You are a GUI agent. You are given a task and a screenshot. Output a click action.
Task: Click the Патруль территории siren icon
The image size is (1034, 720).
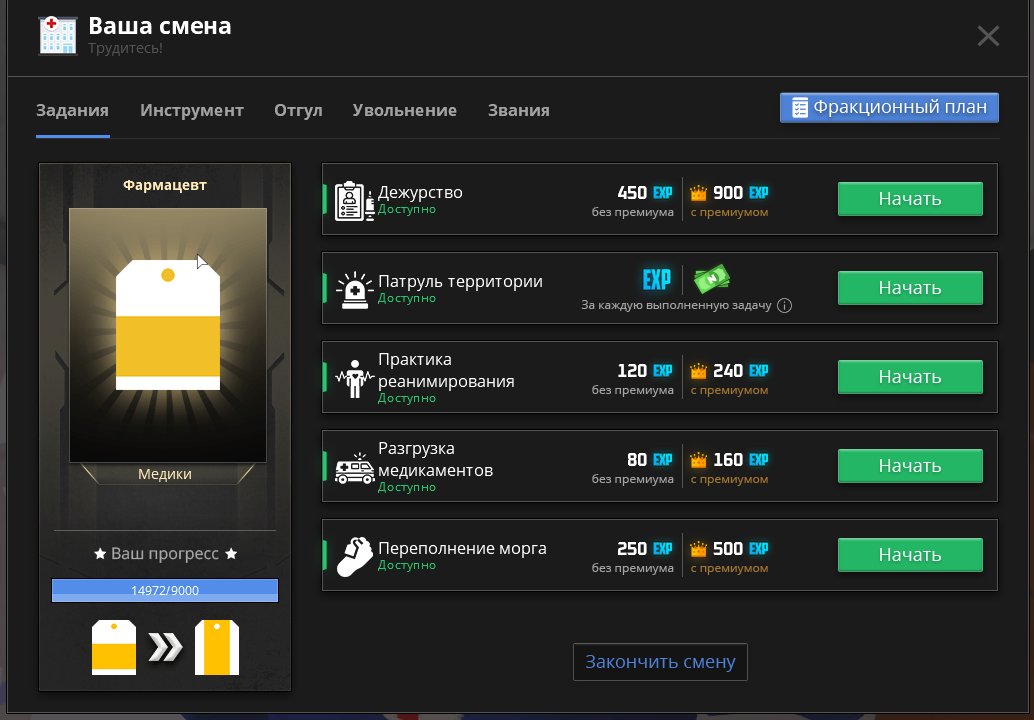click(355, 290)
